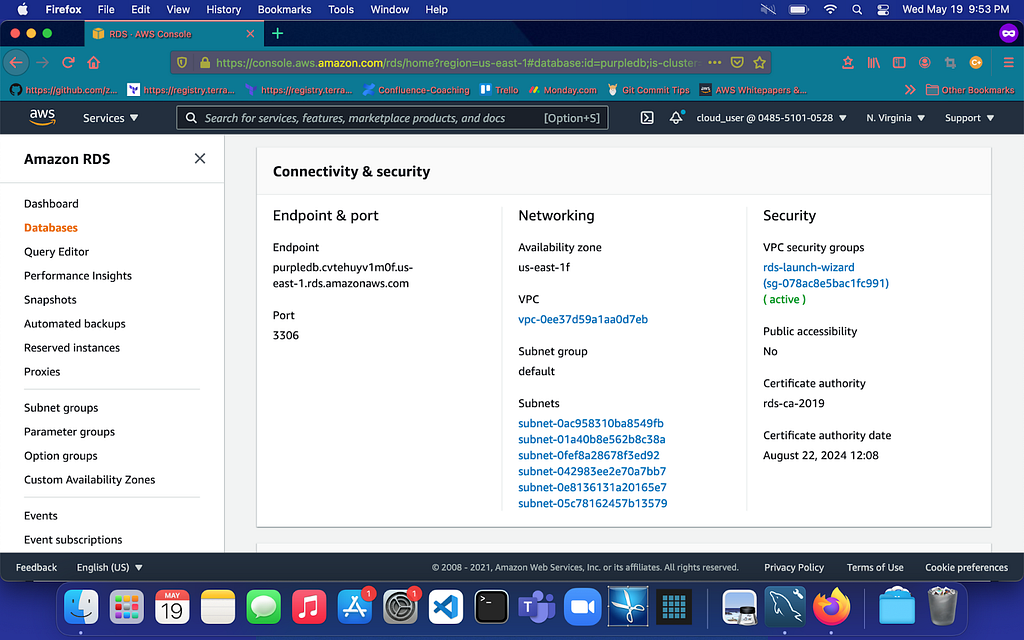Viewport: 1024px width, 640px height.
Task: Open the Monday.com bookmark
Action: [x=563, y=90]
